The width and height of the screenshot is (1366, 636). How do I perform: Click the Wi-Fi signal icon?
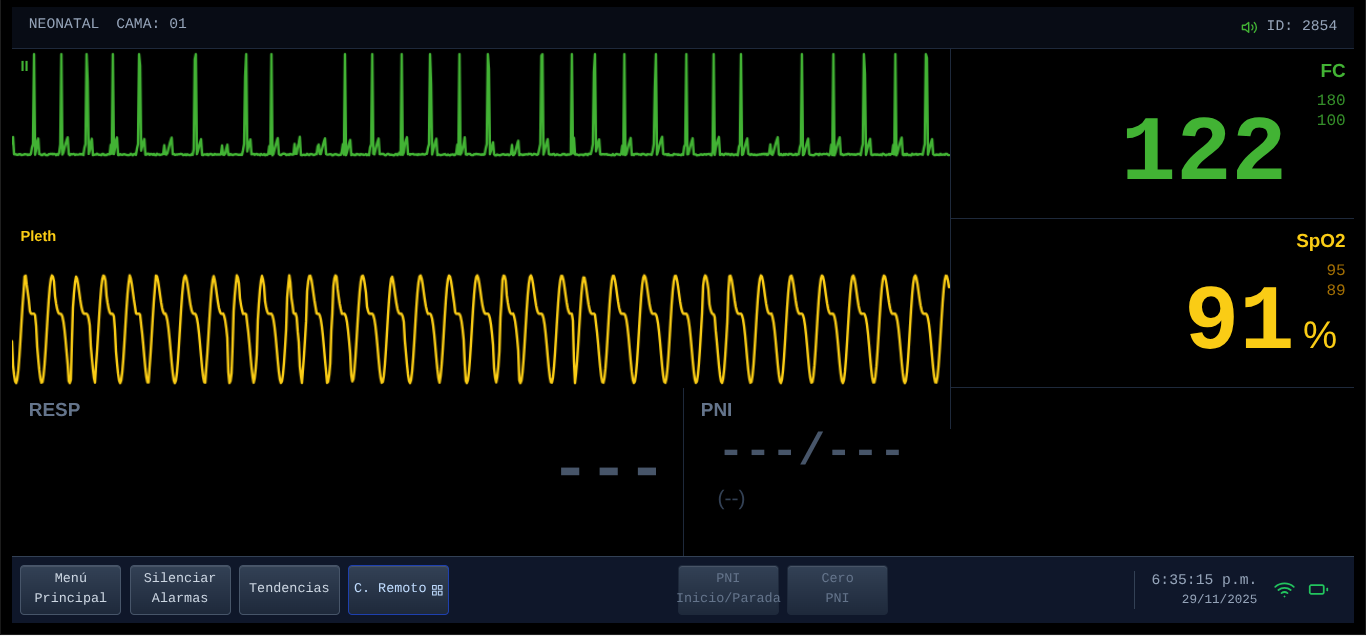pos(1284,589)
